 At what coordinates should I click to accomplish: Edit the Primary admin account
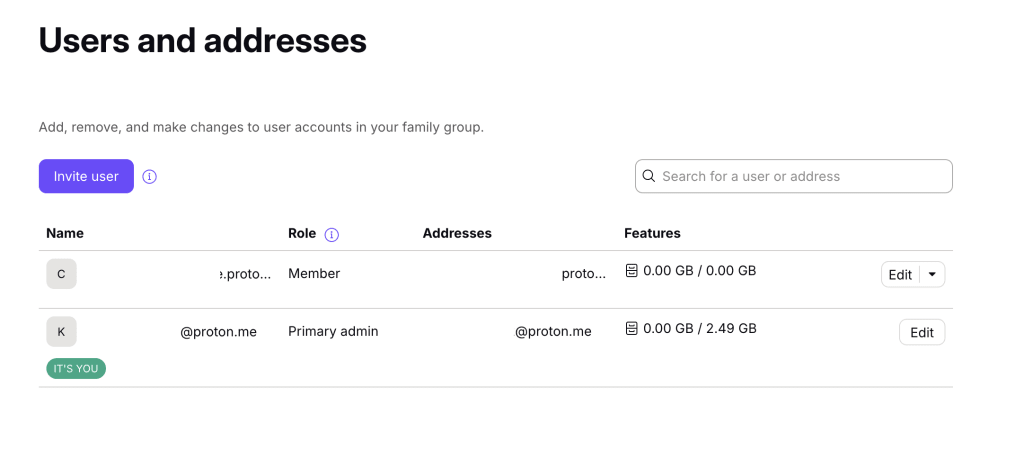coord(922,332)
